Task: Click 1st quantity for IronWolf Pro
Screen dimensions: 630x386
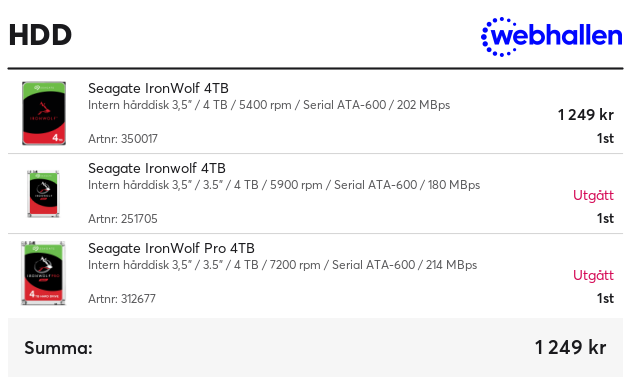Action: (605, 298)
